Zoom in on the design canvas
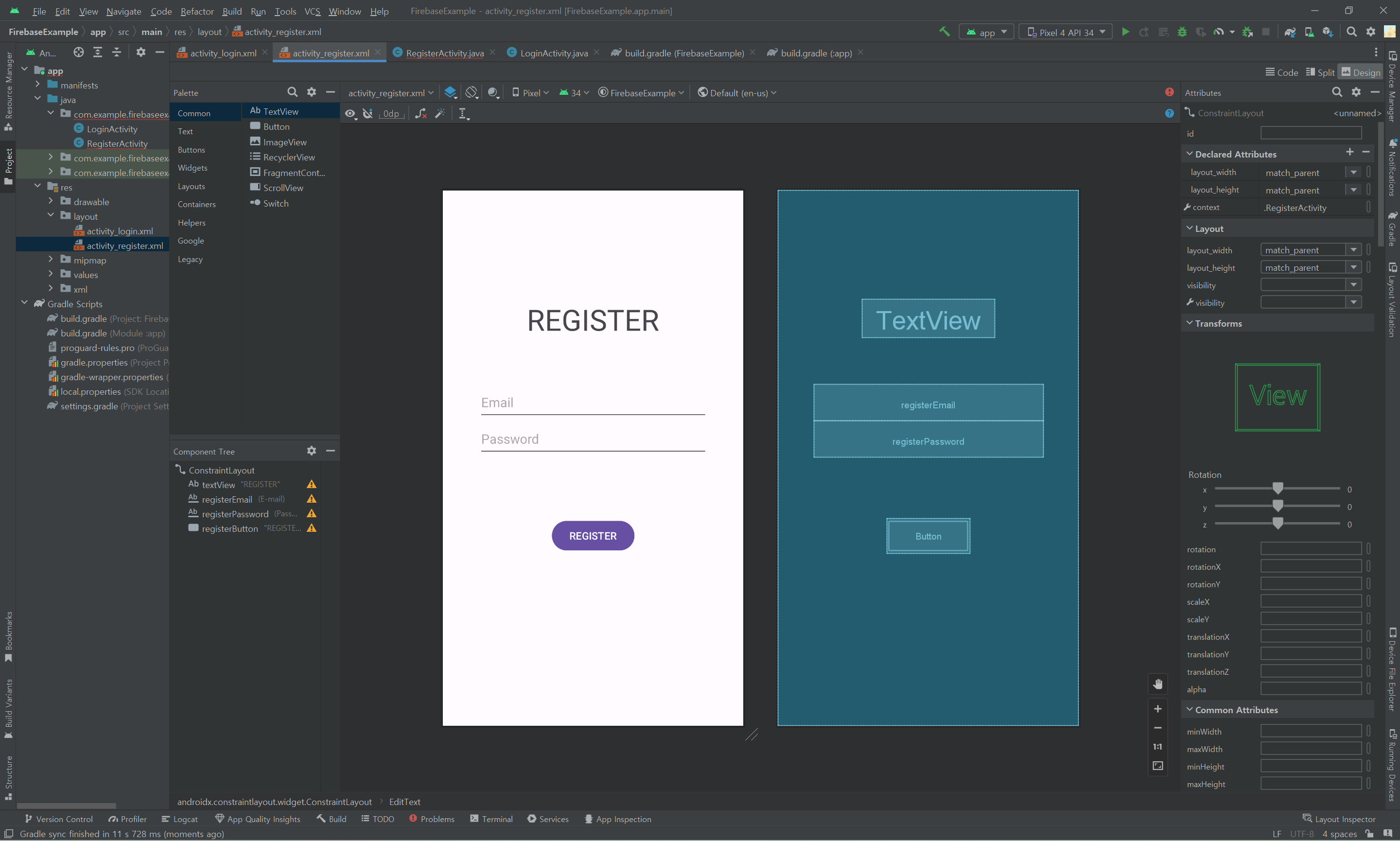Viewport: 1400px width, 841px height. pyautogui.click(x=1157, y=708)
